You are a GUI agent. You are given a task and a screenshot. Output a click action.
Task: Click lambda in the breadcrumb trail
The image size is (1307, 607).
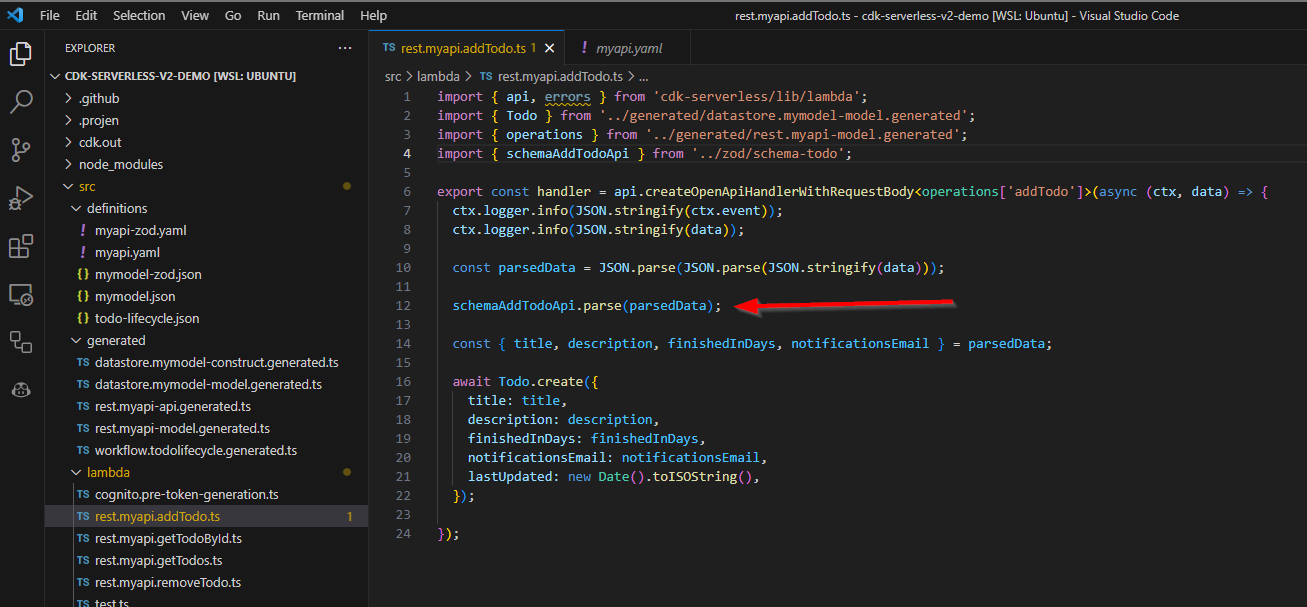point(438,75)
